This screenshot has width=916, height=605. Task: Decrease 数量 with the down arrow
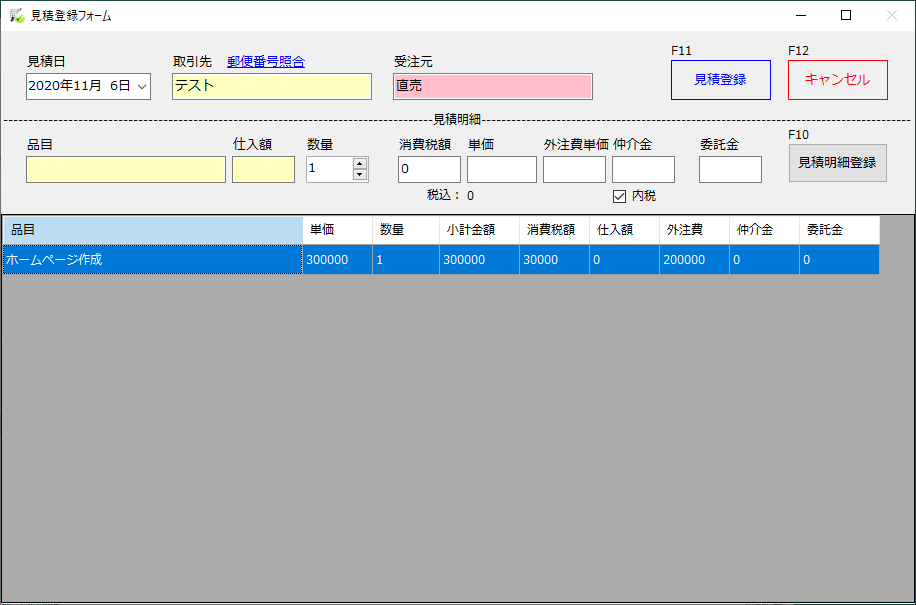[x=360, y=175]
